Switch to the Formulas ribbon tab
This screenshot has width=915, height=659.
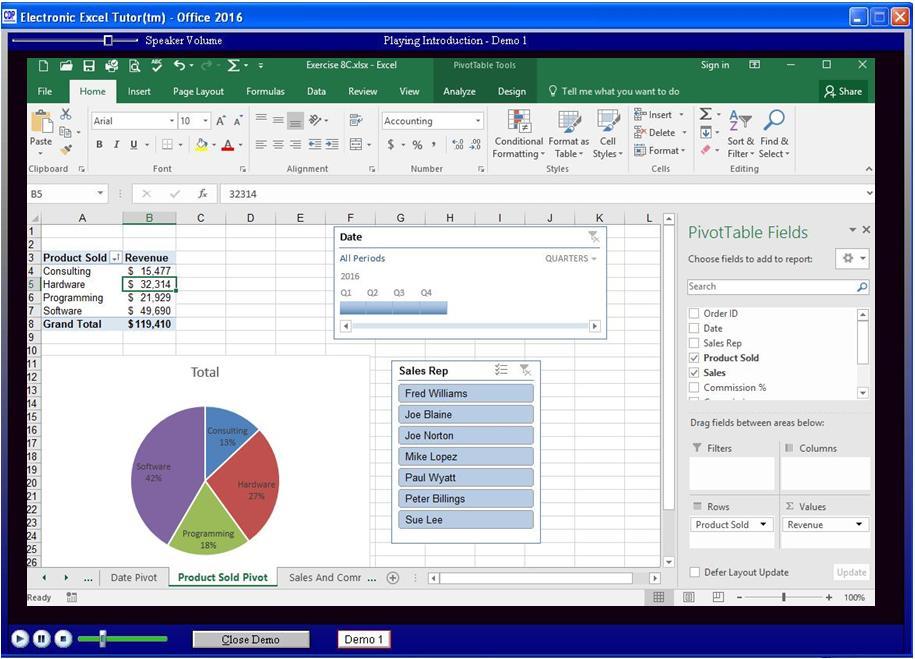tap(265, 91)
